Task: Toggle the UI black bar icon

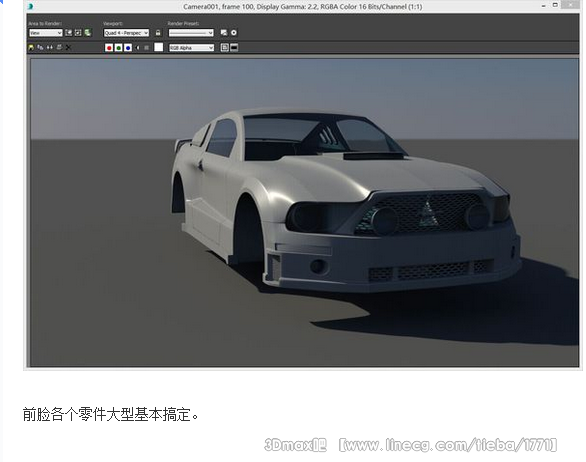Action: 234,47
